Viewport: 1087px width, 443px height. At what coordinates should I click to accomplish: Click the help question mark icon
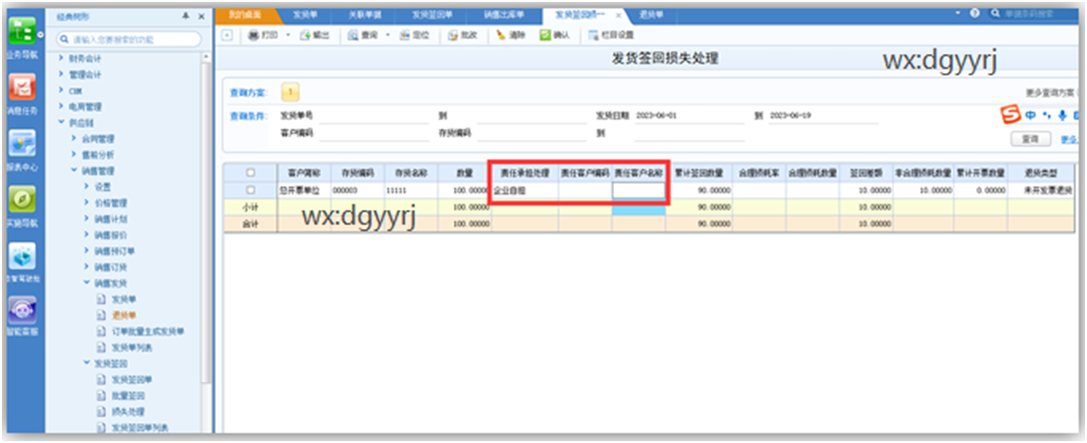(975, 14)
